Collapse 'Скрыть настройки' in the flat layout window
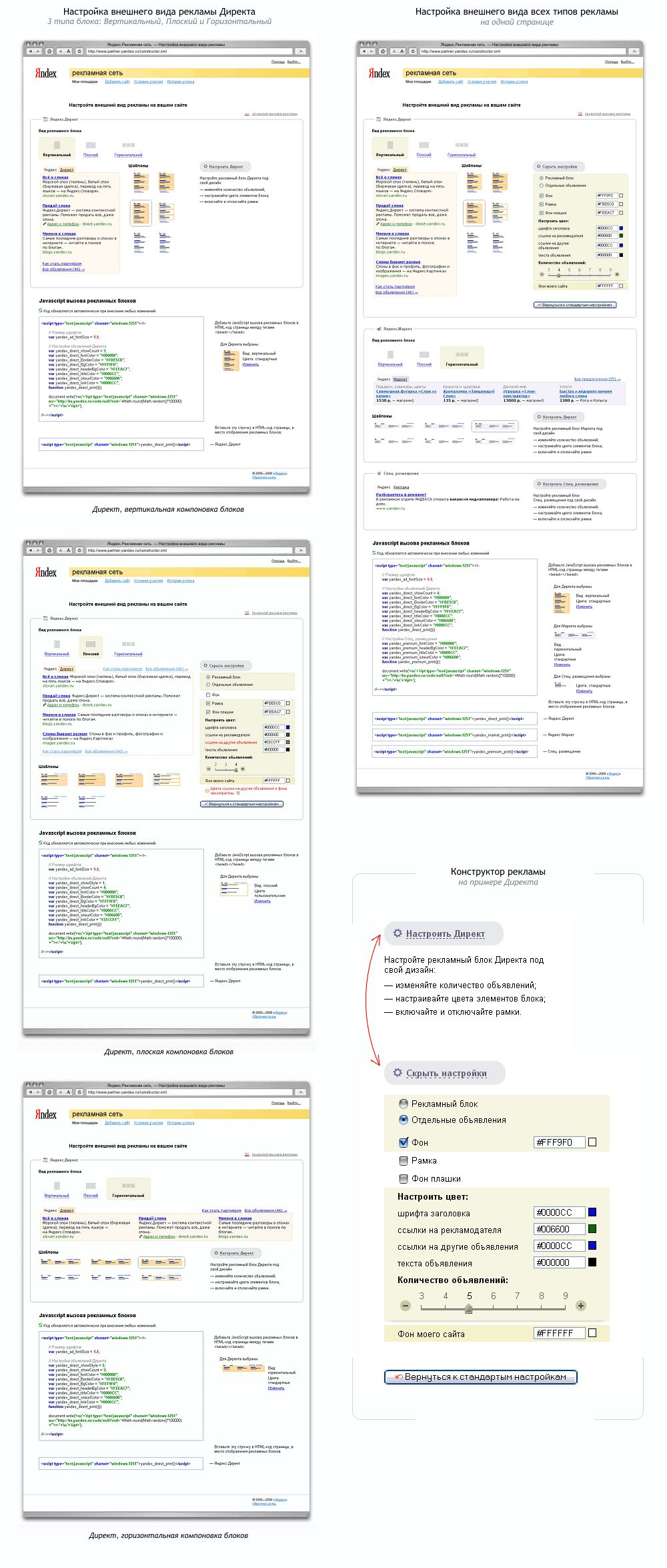 coord(226,665)
